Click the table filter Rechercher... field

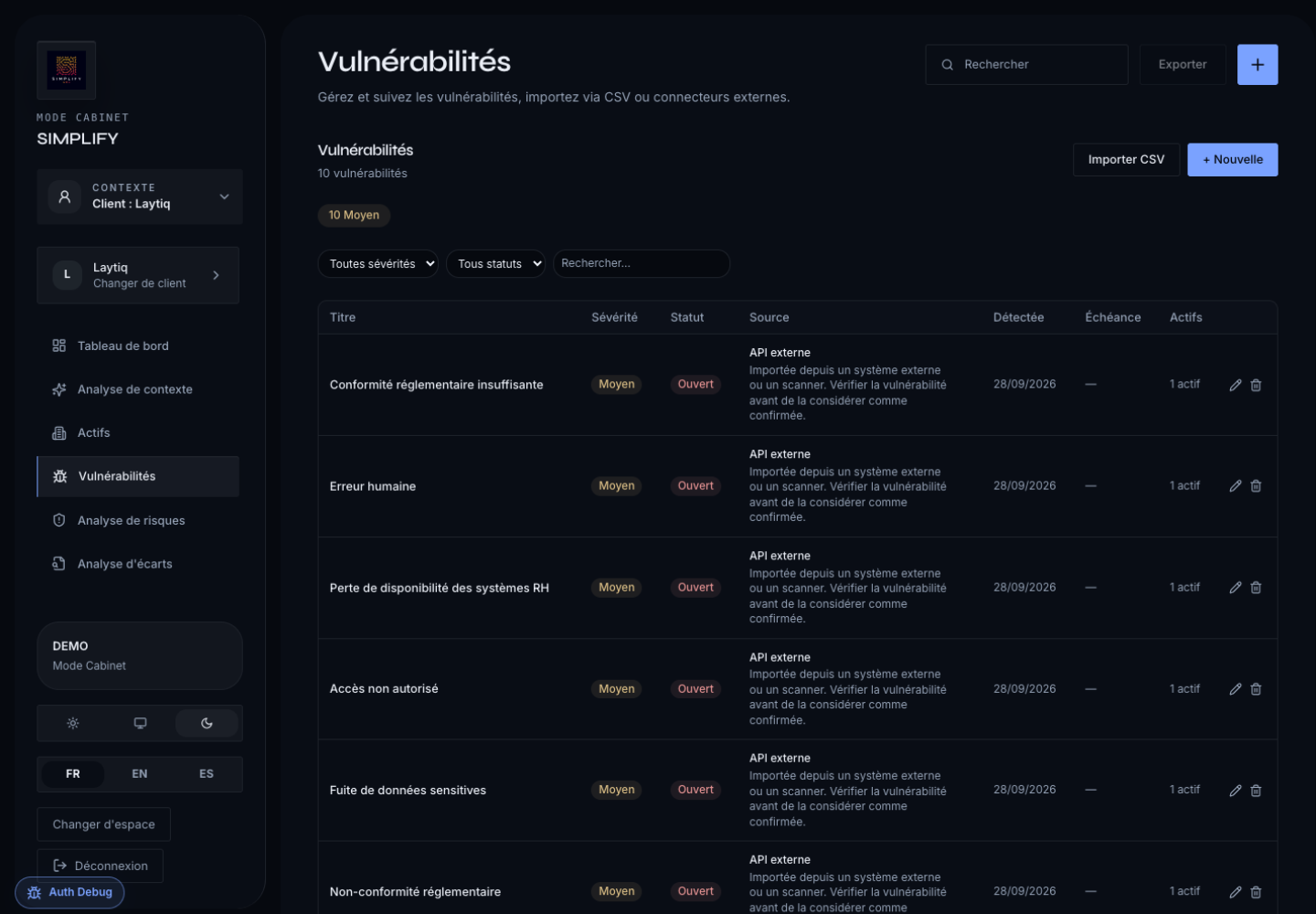click(642, 263)
